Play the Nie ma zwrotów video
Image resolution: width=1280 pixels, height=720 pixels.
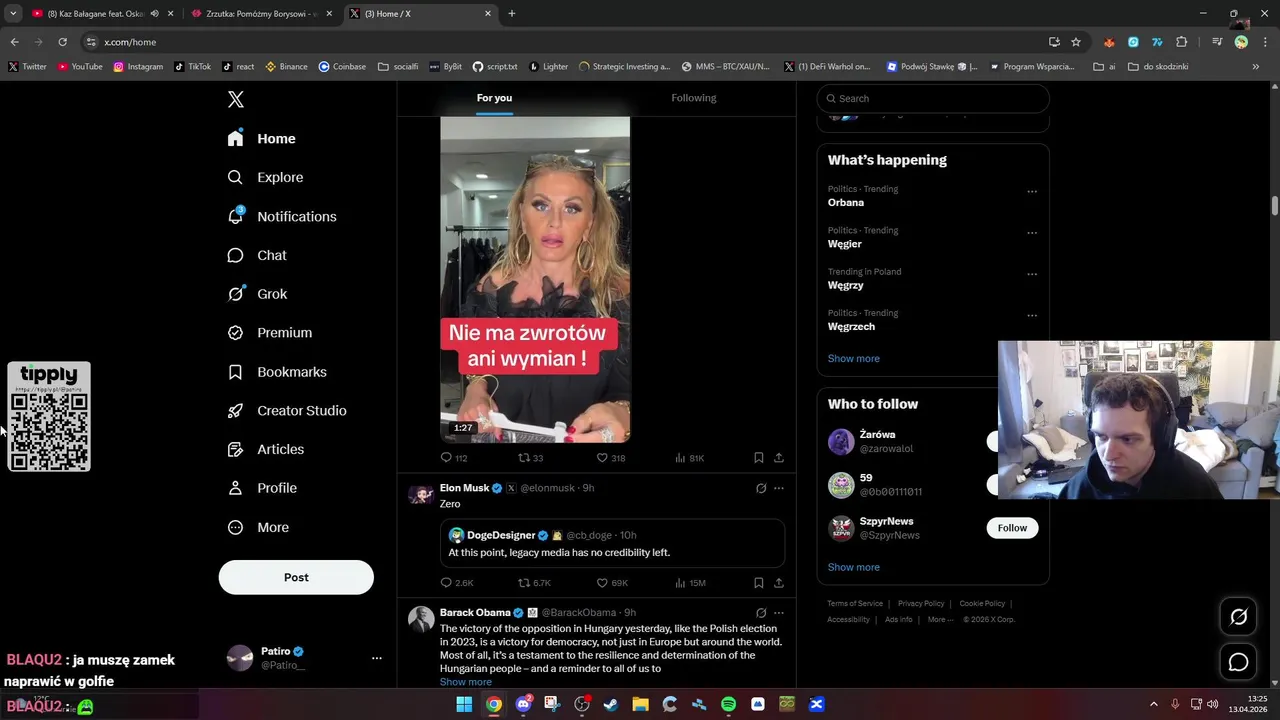pyautogui.click(x=535, y=279)
